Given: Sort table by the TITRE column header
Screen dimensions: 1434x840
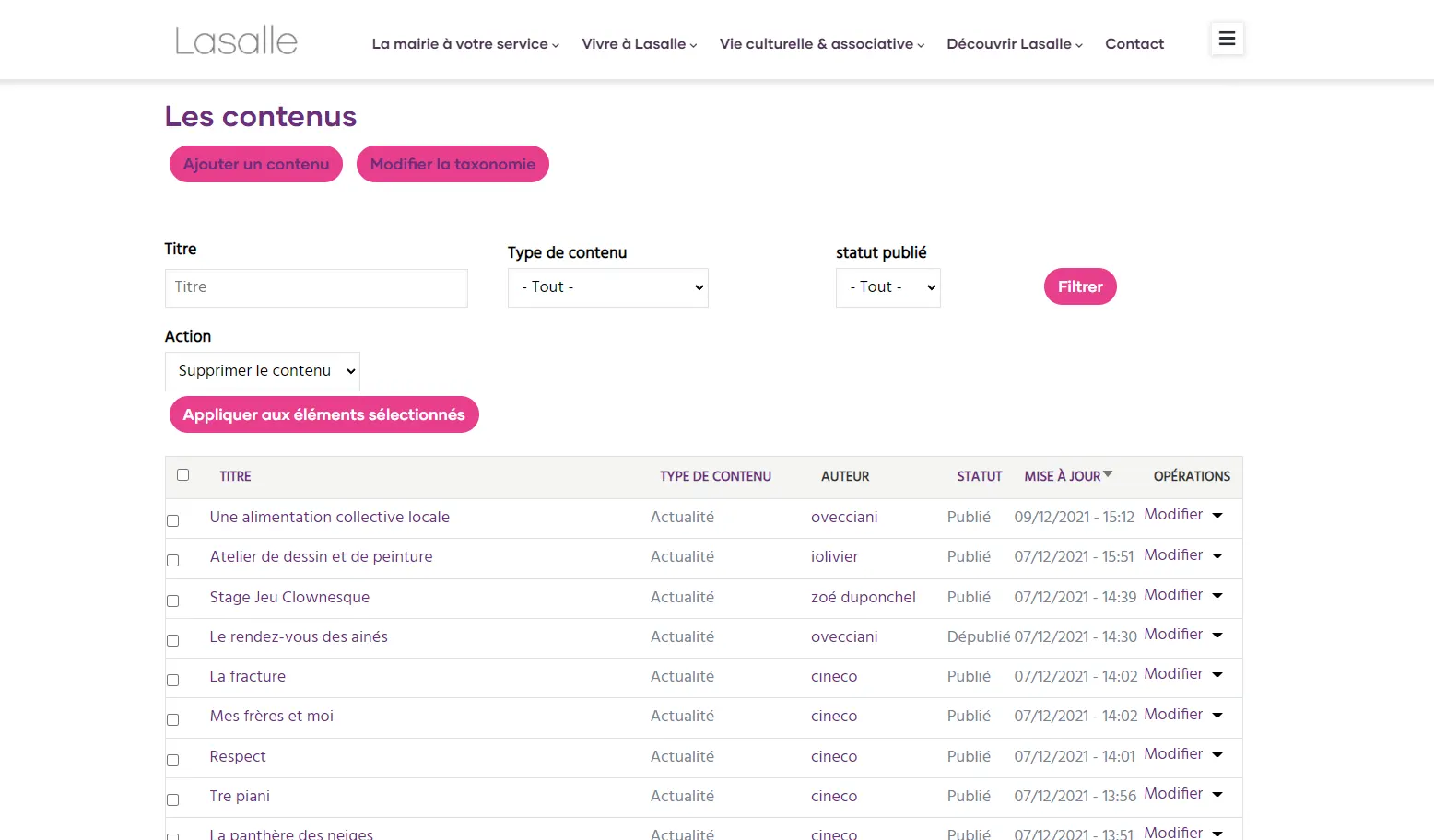Looking at the screenshot, I should [235, 476].
